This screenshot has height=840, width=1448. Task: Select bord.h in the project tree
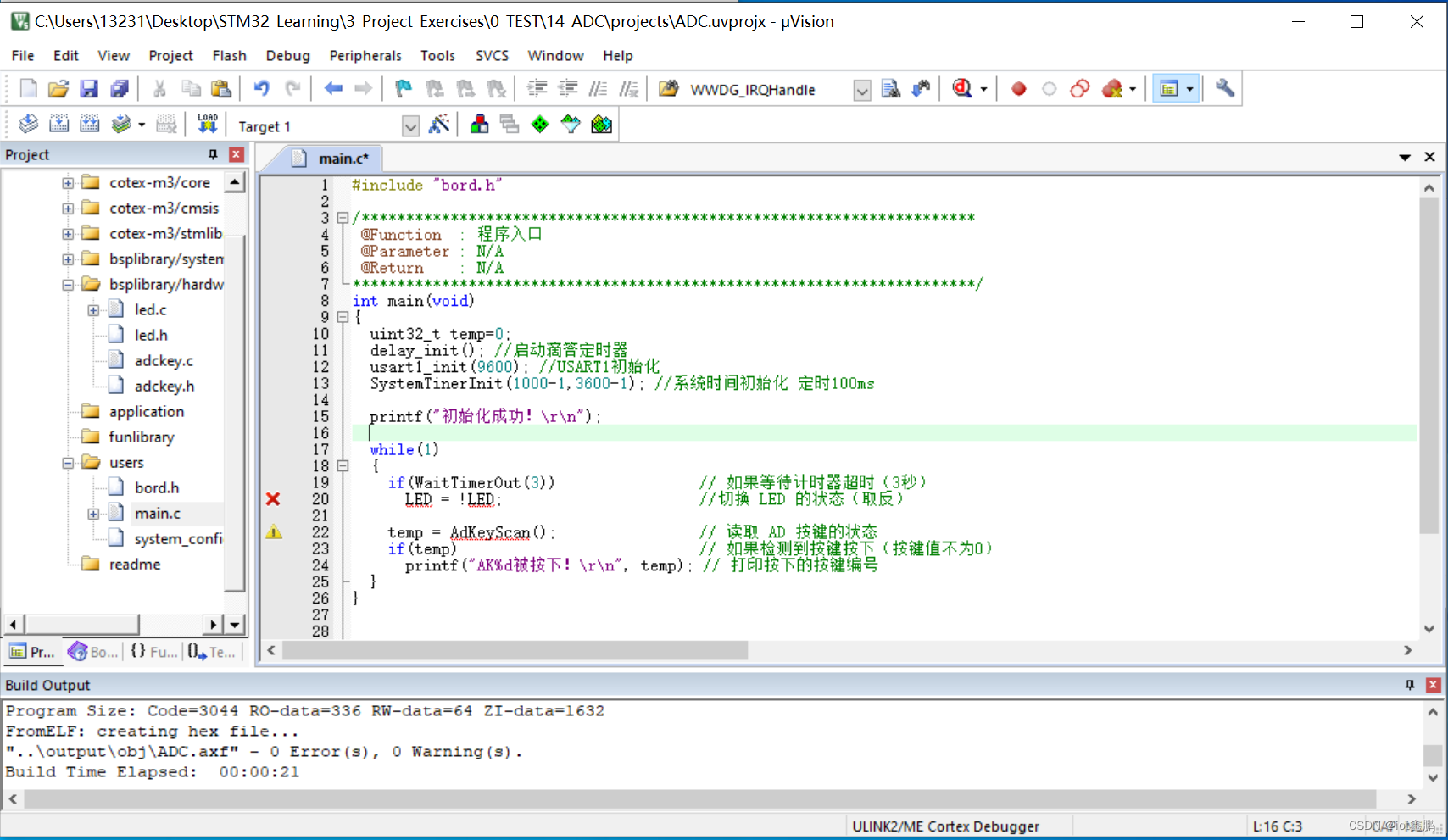tap(157, 488)
